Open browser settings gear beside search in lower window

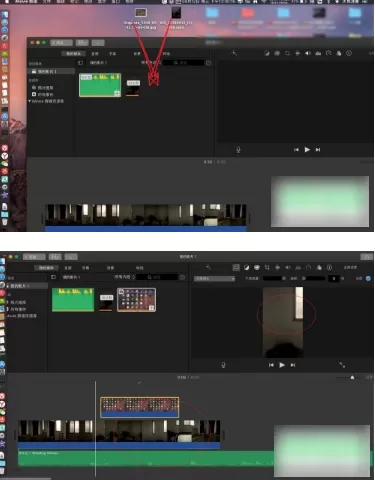tap(182, 277)
